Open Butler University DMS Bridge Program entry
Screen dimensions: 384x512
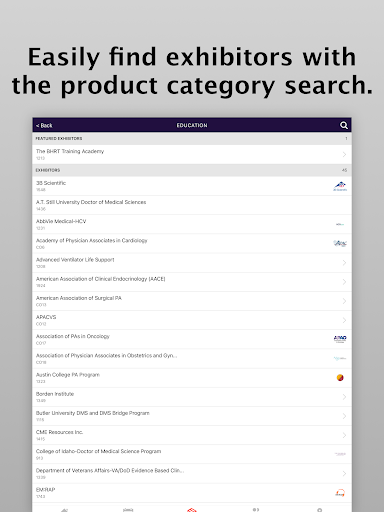pyautogui.click(x=192, y=416)
